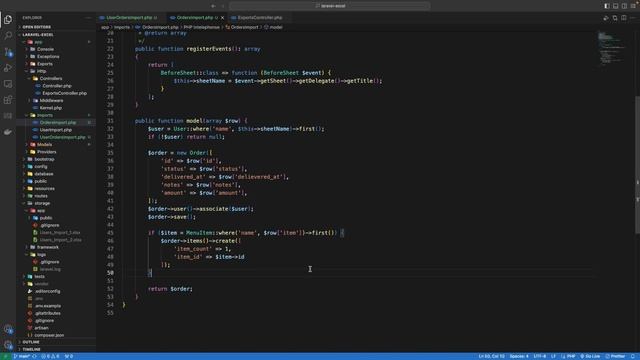640x360 pixels.
Task: Expand the Console folder
Action: click(x=45, y=49)
